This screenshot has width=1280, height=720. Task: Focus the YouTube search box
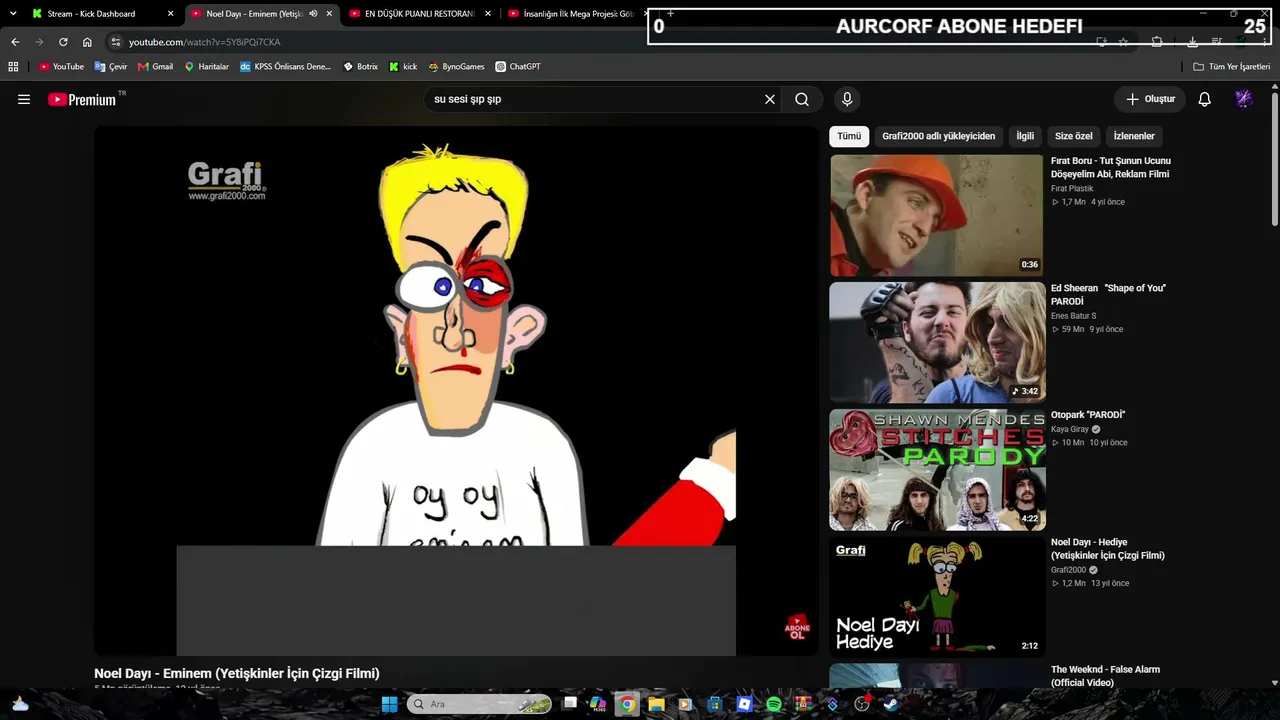point(595,99)
